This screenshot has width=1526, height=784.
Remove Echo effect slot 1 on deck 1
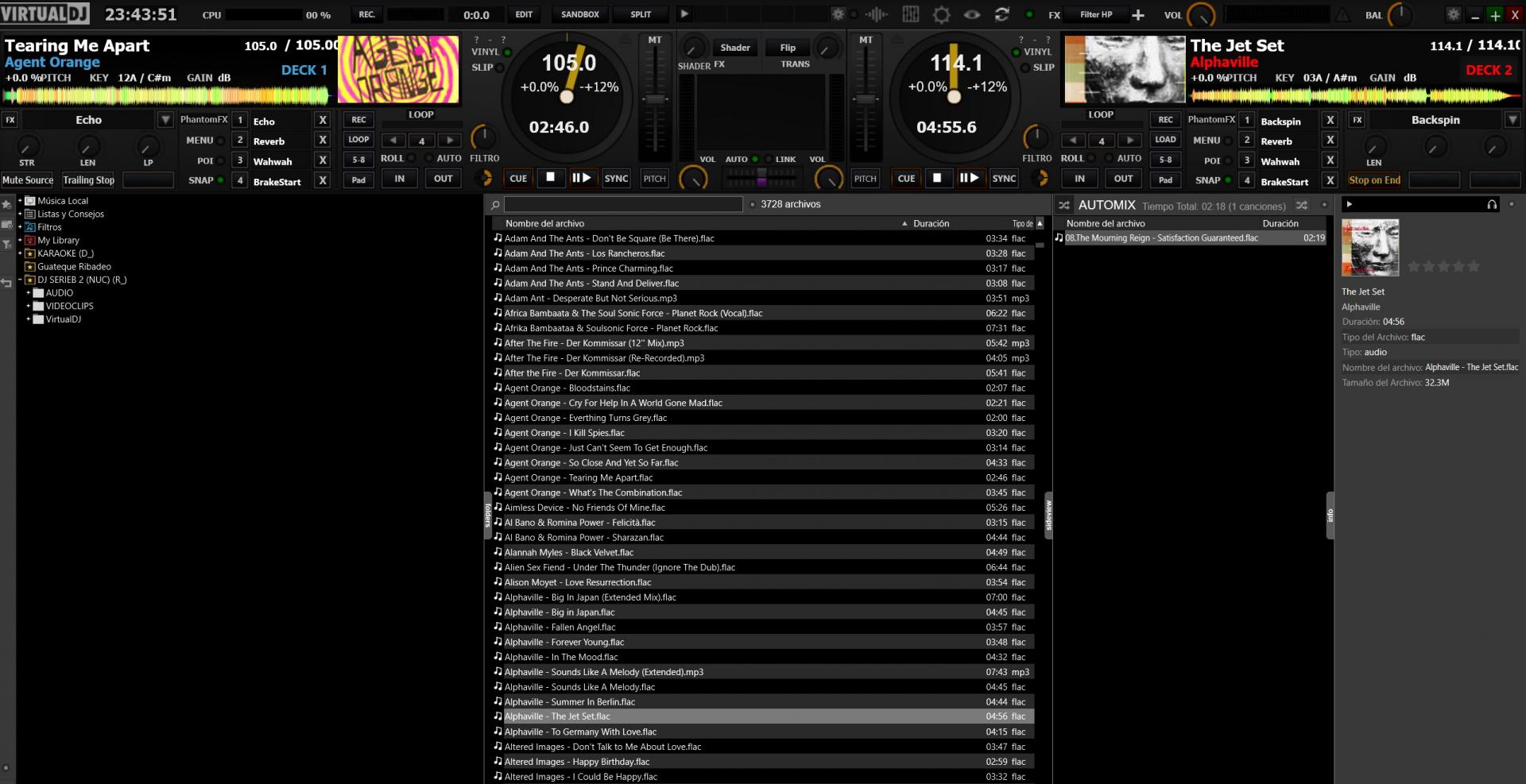(322, 120)
